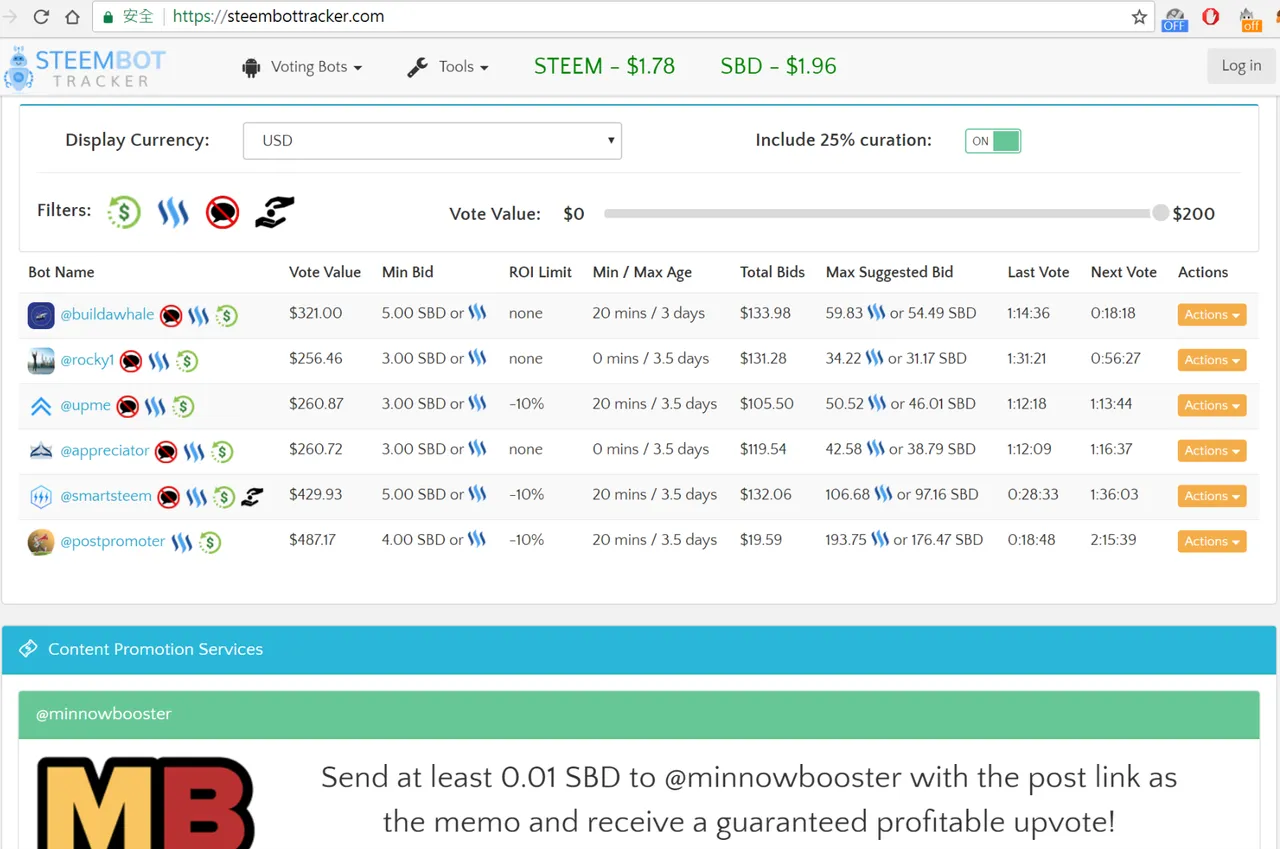Click the Vote Value slider track
The image size is (1280, 849).
point(880,213)
